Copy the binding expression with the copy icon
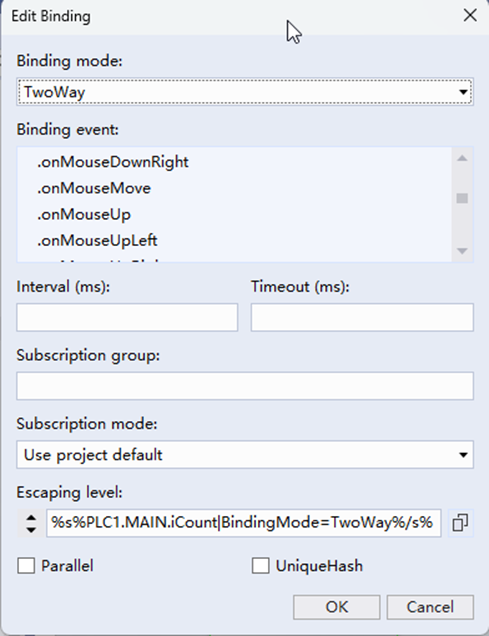 point(460,522)
